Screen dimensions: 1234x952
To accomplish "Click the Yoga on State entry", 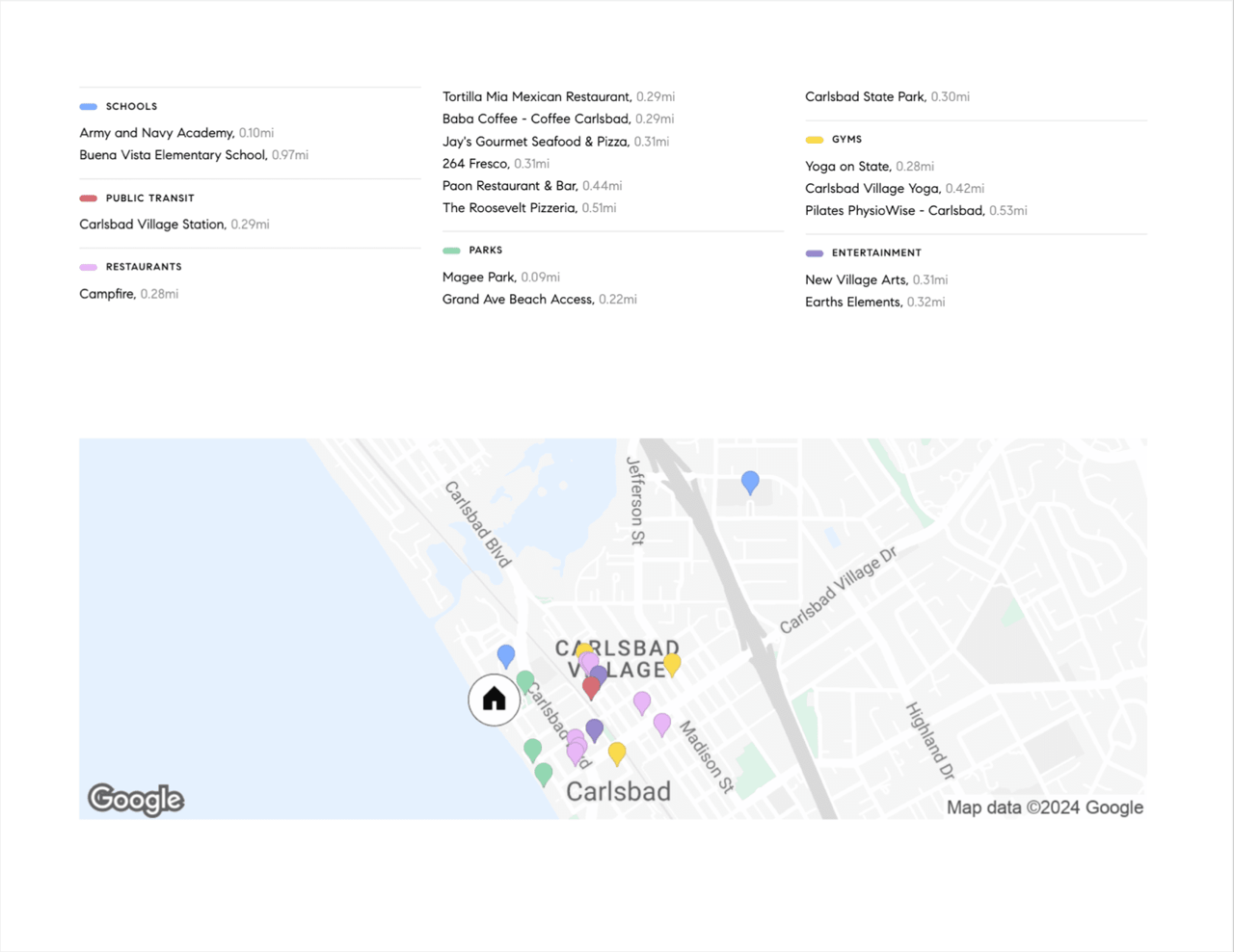I will [x=870, y=167].
